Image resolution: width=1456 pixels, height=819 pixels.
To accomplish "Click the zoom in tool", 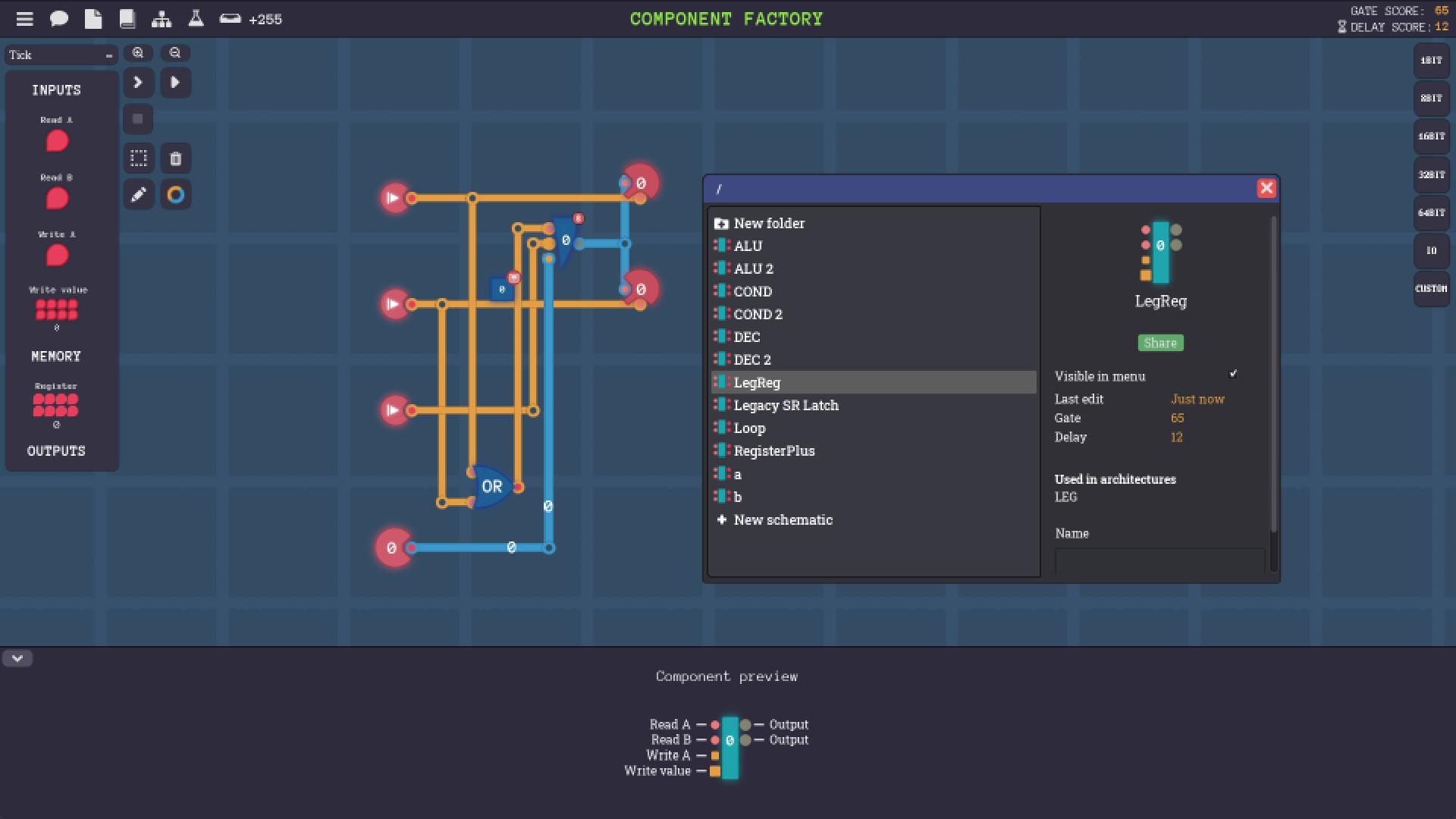I will pyautogui.click(x=138, y=52).
